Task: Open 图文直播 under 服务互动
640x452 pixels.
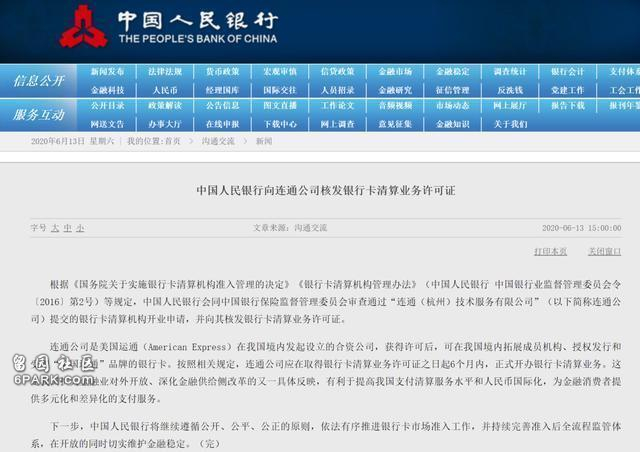Action: [x=280, y=106]
